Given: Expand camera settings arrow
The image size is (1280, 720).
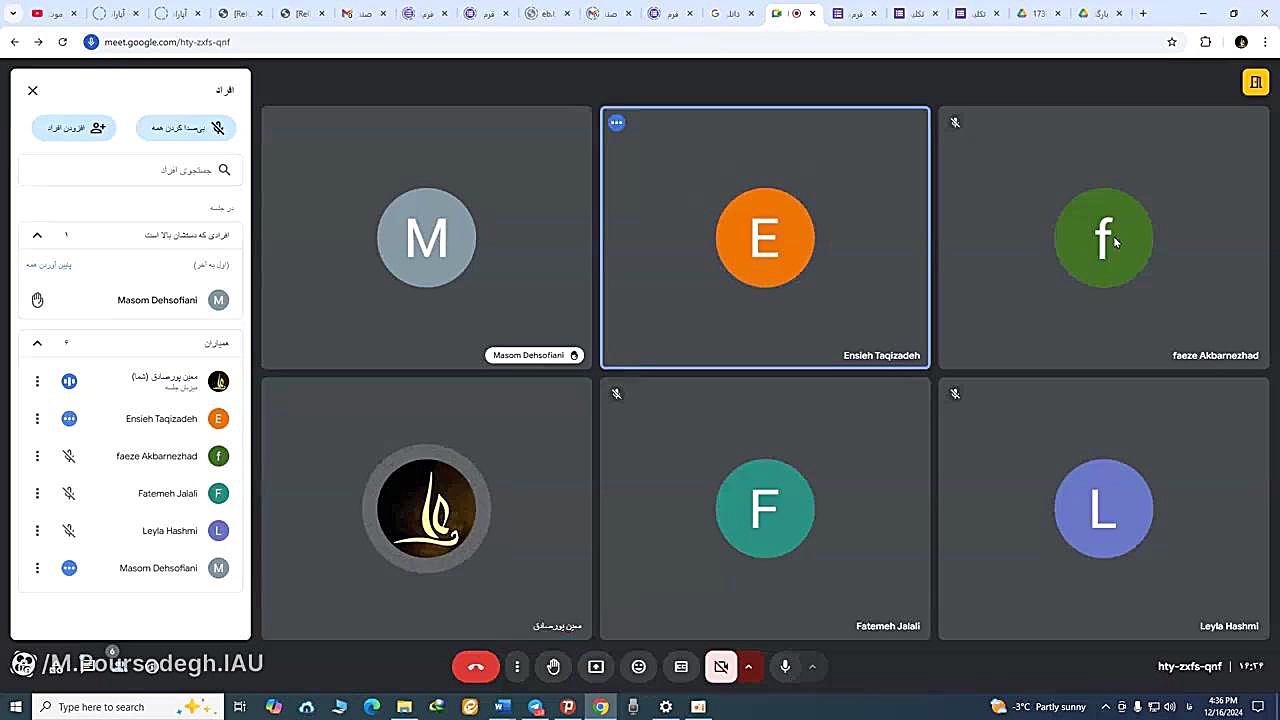Looking at the screenshot, I should (748, 667).
